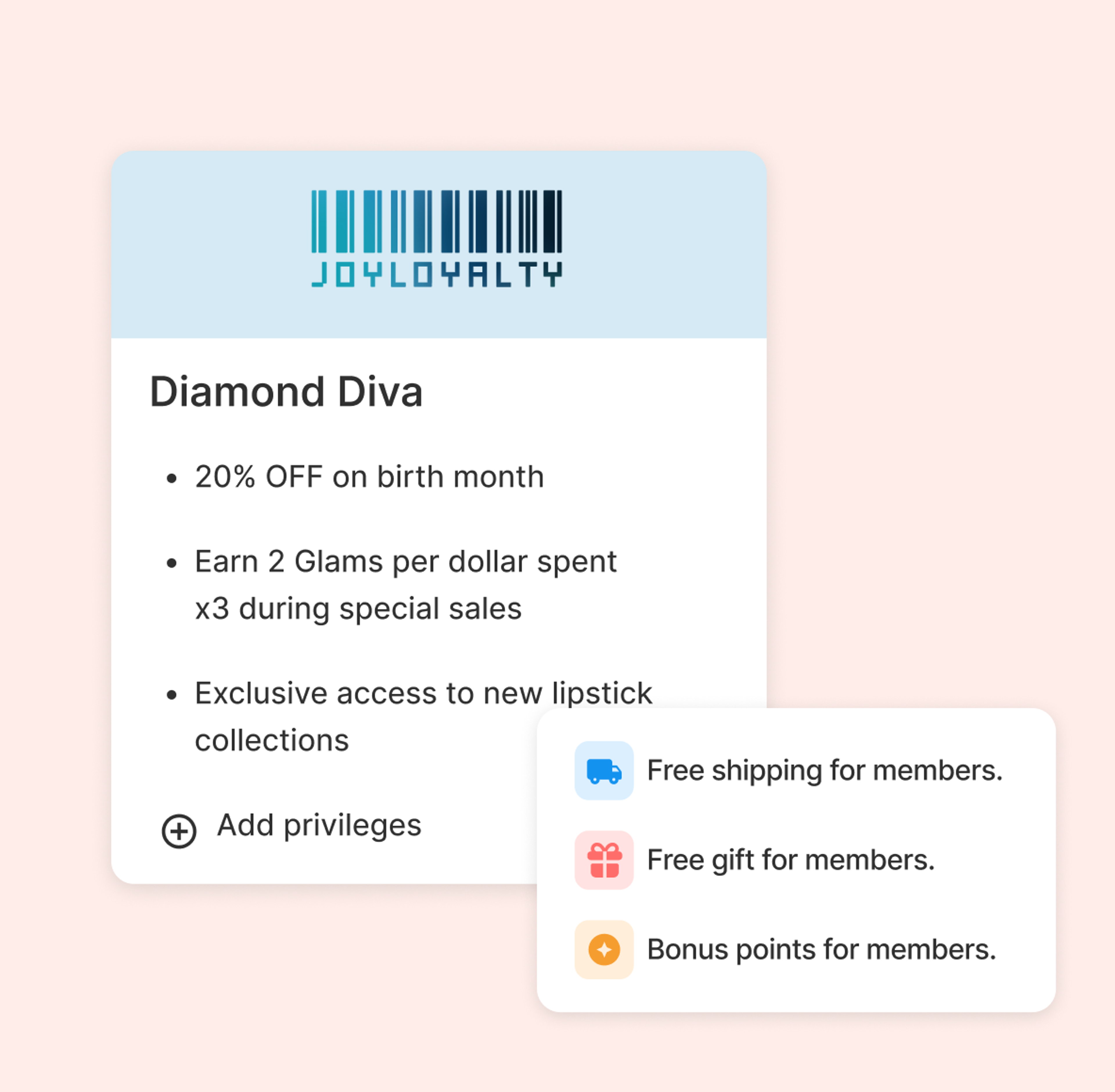Screen dimensions: 1115x1092
Task: Pick Bonus points for members
Action: click(x=821, y=949)
